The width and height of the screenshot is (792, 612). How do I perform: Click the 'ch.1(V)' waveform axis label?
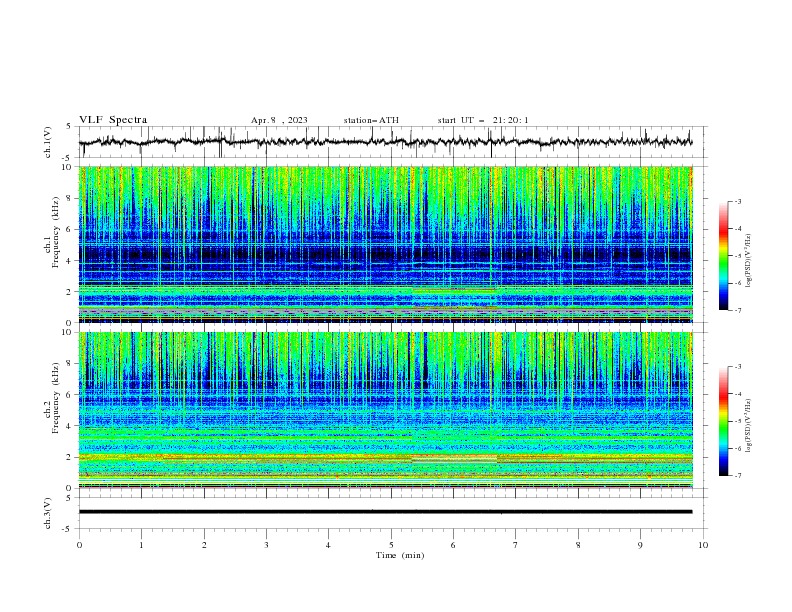[x=48, y=142]
